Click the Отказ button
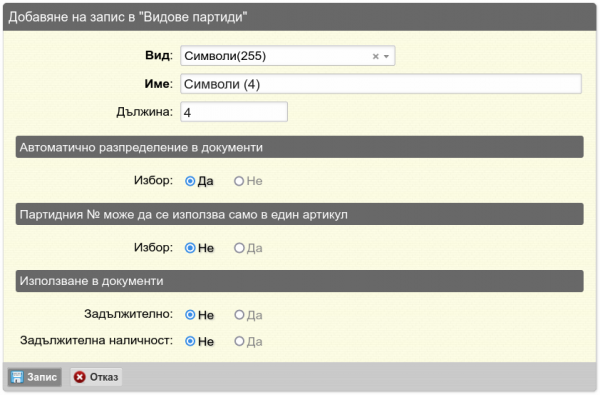Image resolution: width=600 pixels, height=395 pixels. click(96, 377)
